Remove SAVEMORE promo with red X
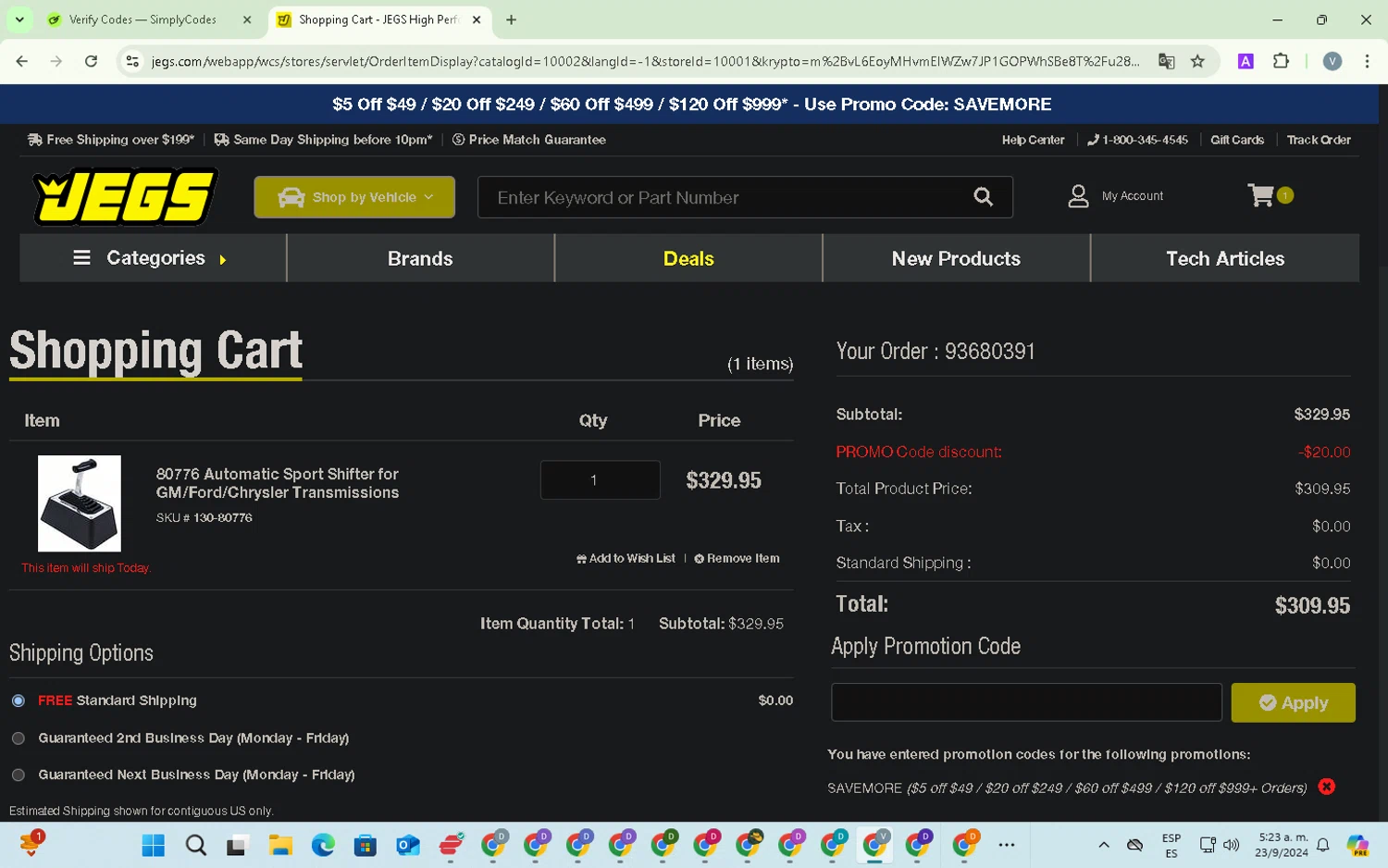This screenshot has width=1388, height=868. [x=1326, y=787]
